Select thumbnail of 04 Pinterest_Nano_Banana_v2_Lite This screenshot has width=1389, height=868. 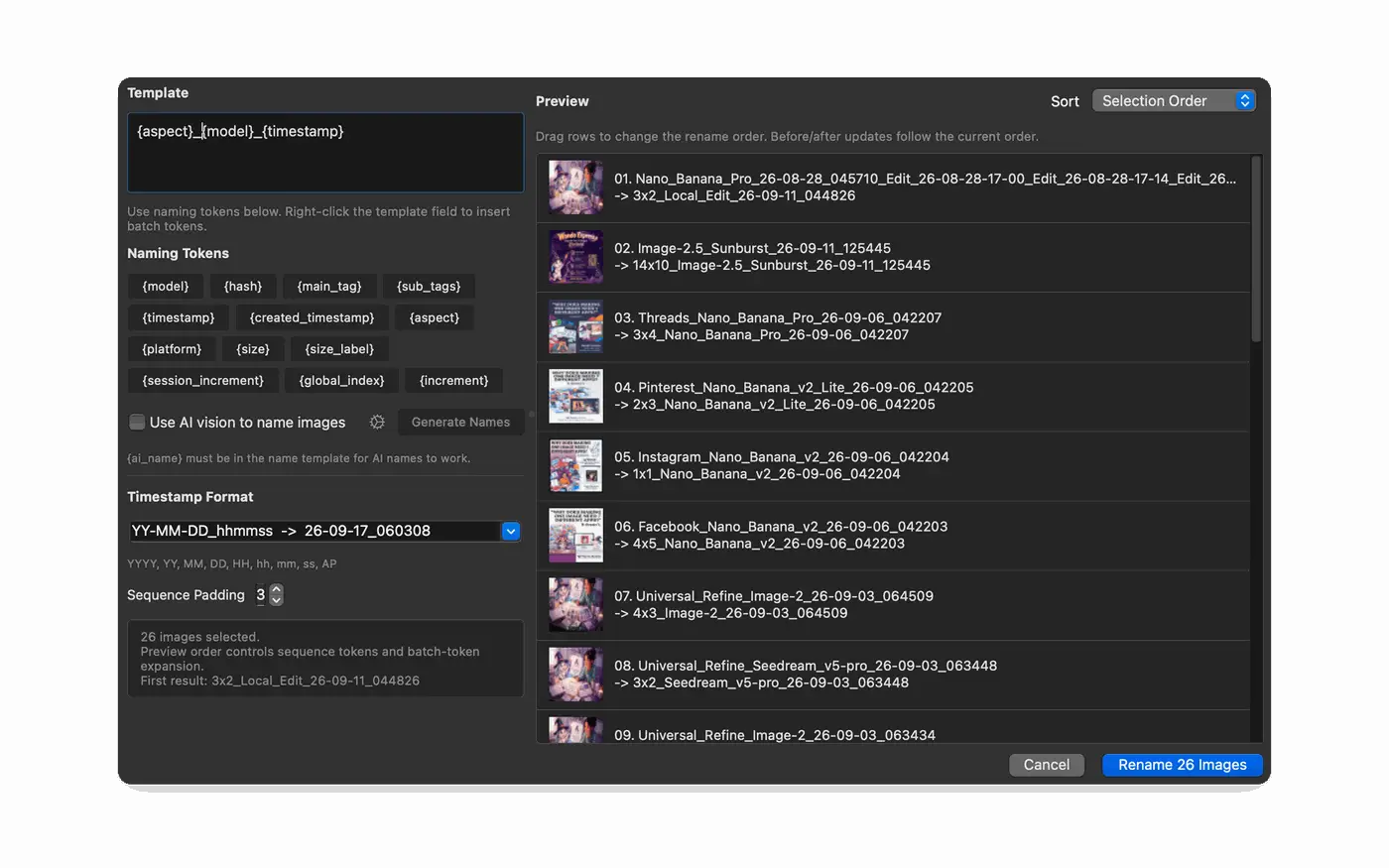pyautogui.click(x=575, y=396)
